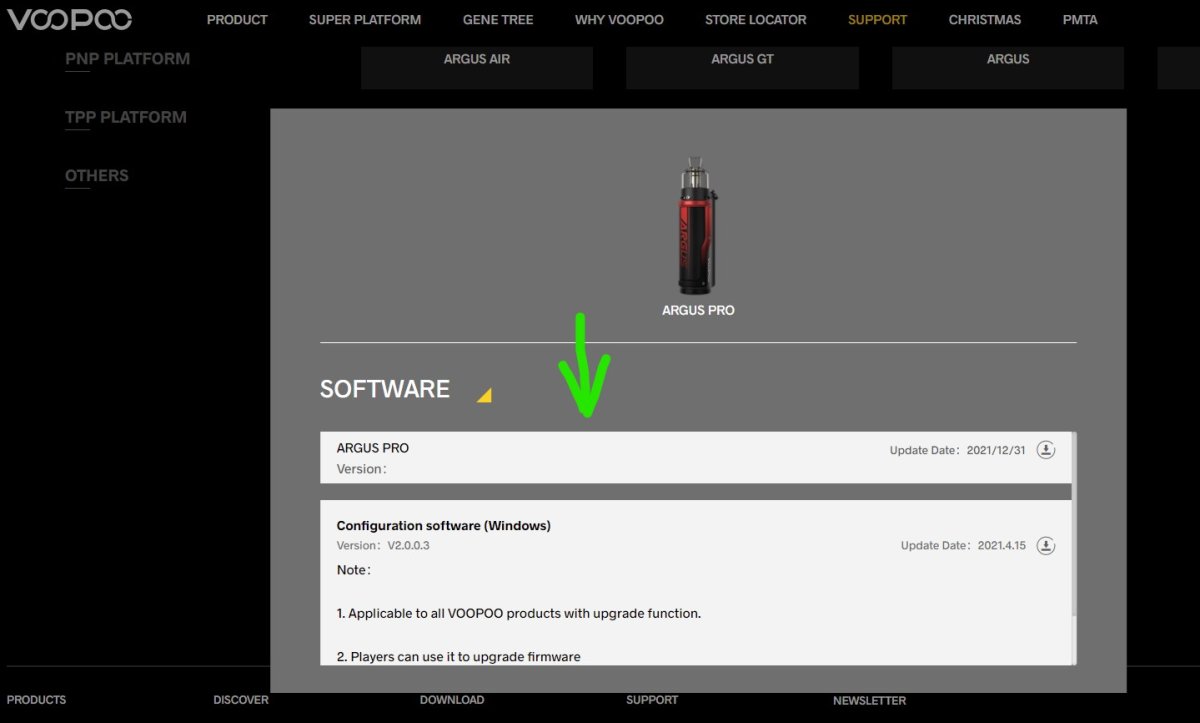1200x723 pixels.
Task: Click the Configuration software (Windows) title
Action: click(x=444, y=526)
